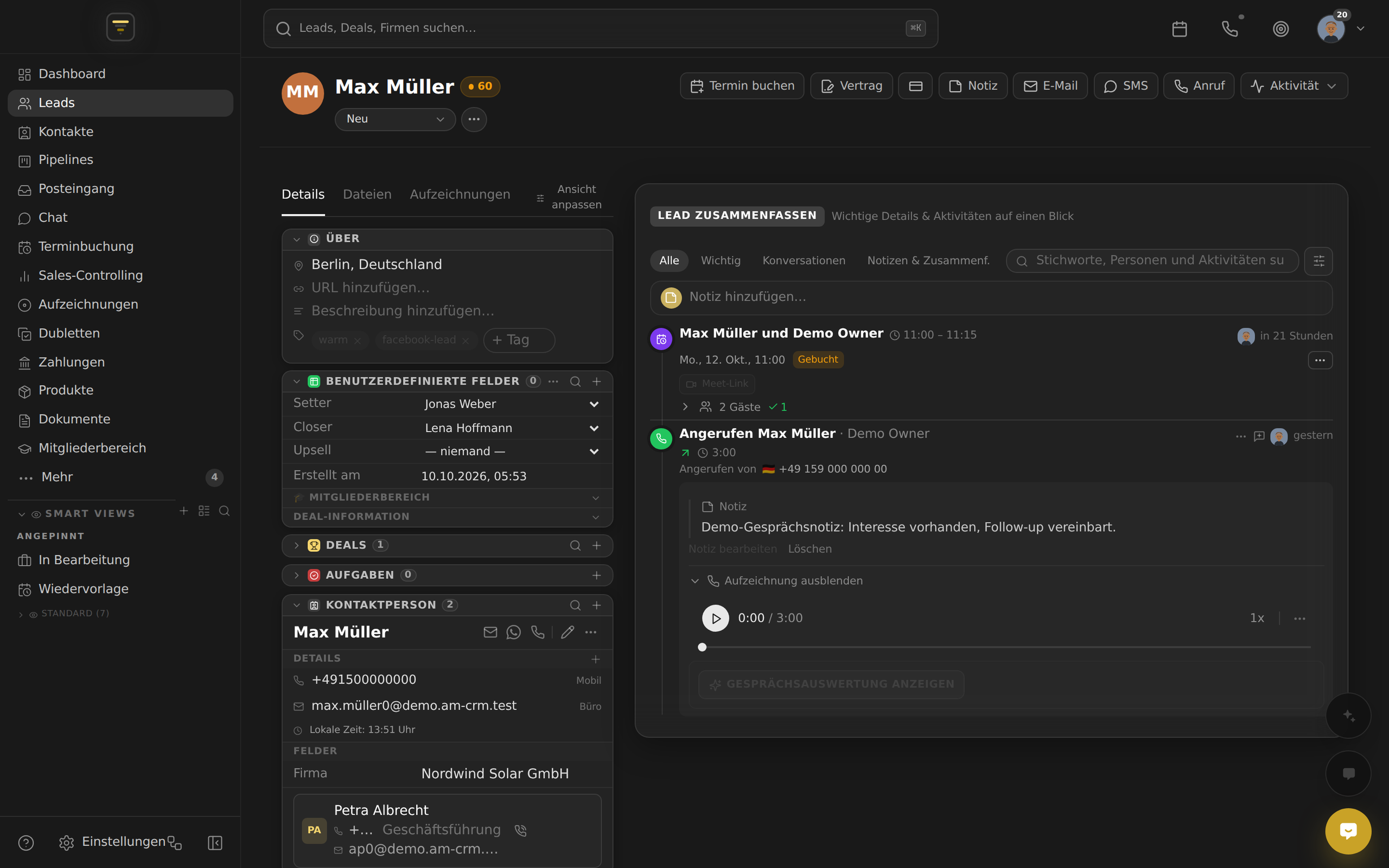Open the target goals icon in top bar
Image resolution: width=1389 pixels, height=868 pixels.
[x=1280, y=29]
